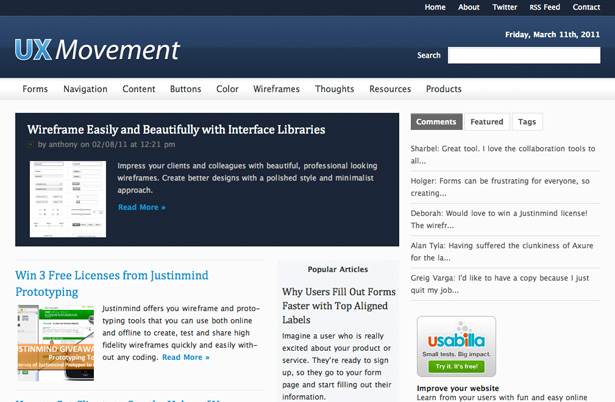
Task: Open the Wireframe Easily and Beautifully article title
Action: tap(176, 129)
